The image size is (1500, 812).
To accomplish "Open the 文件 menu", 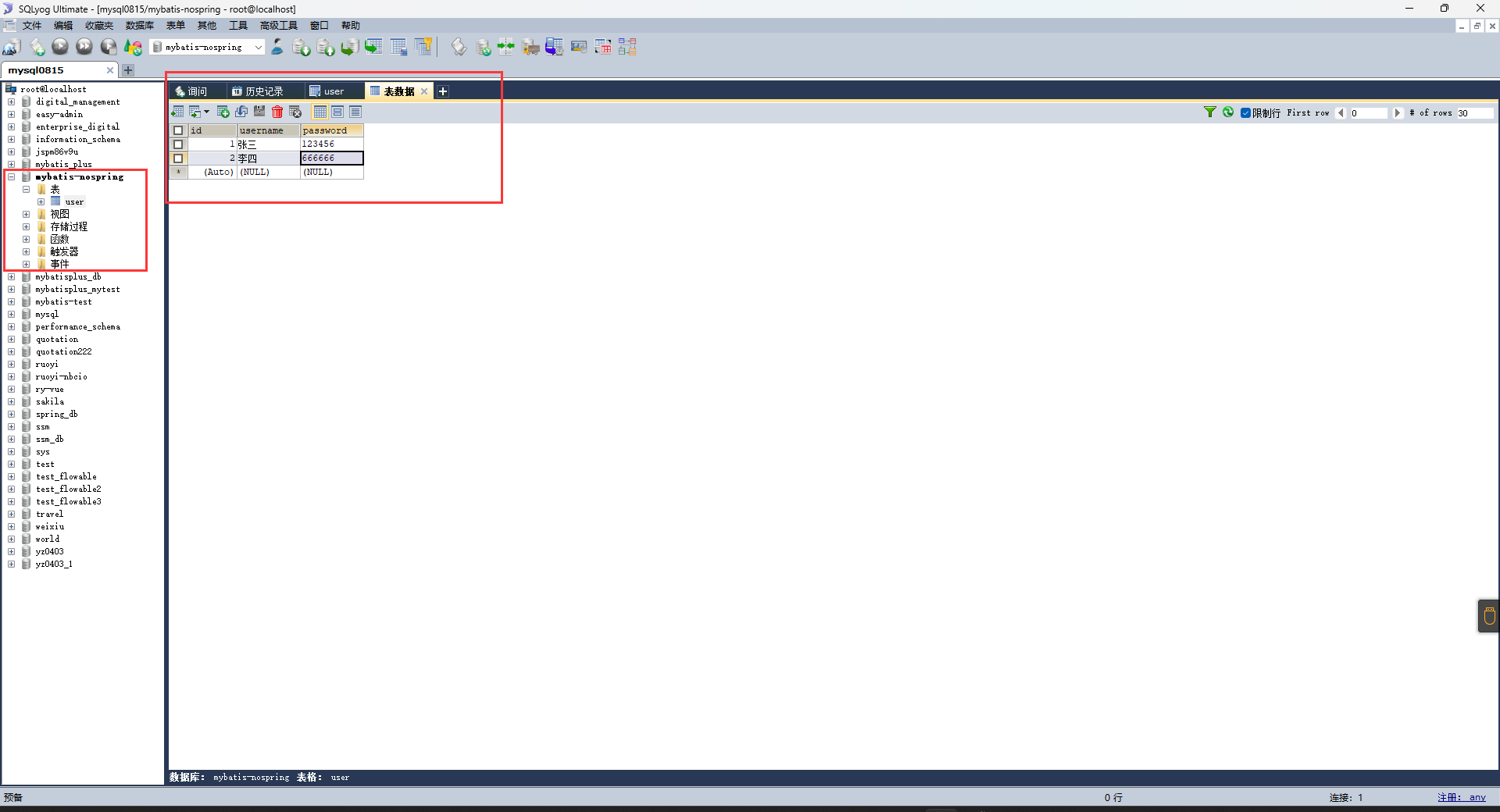I will pos(32,26).
